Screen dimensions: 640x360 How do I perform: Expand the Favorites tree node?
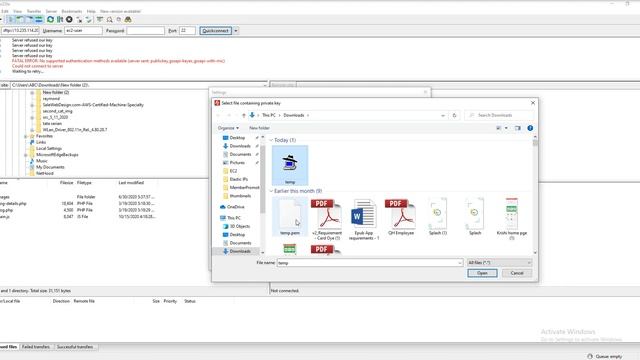26,136
